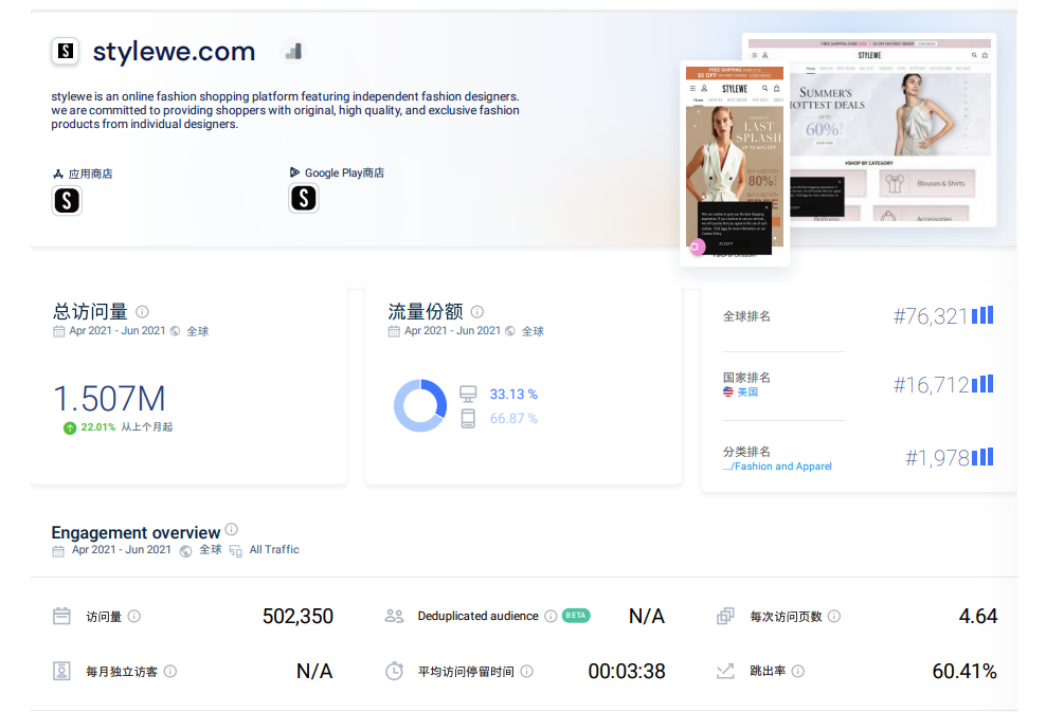The width and height of the screenshot is (1046, 713).
Task: Click the stylewe.com logo icon
Action: point(66,51)
